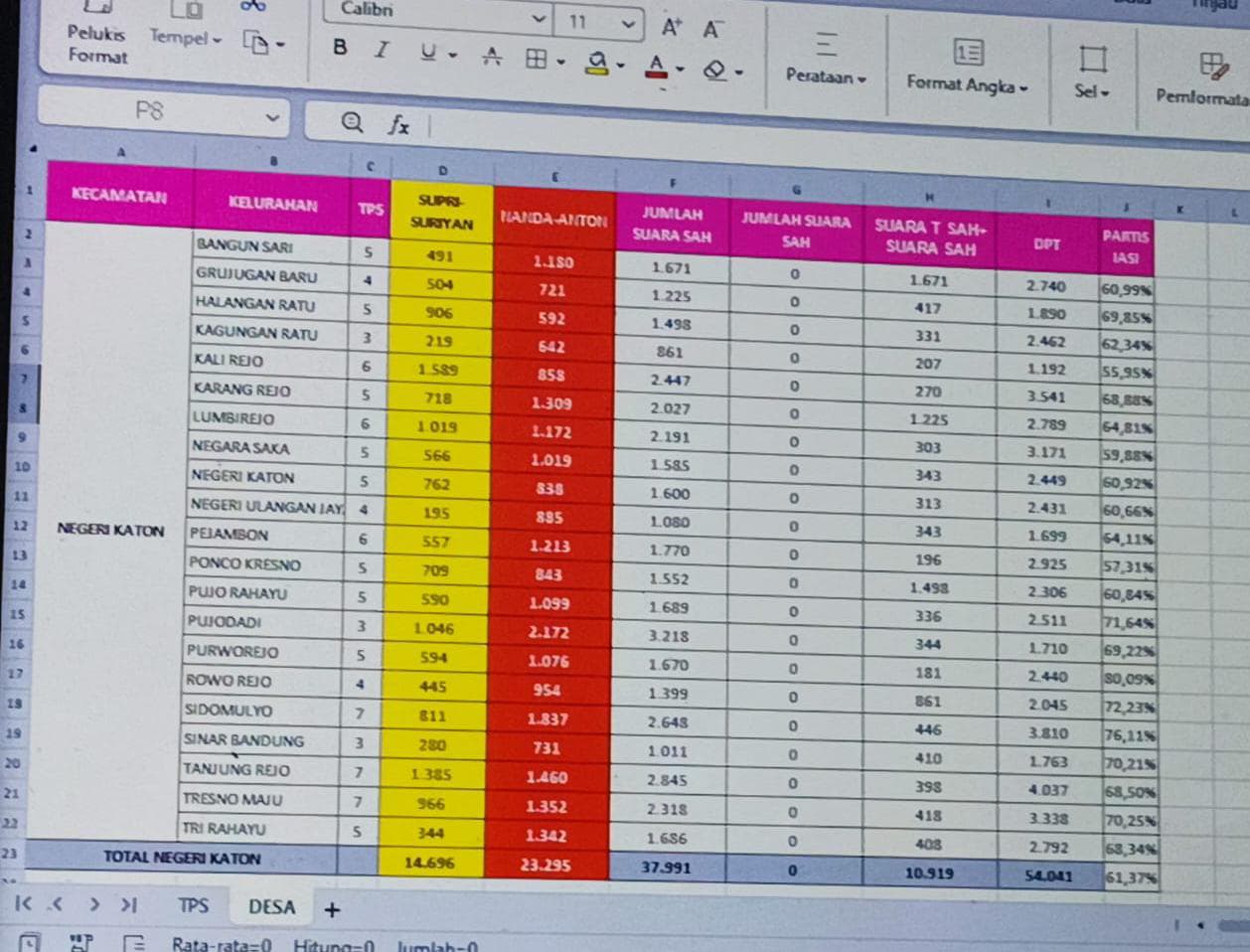Open the fill color dropdown arrow
1250x952 pixels.
point(621,67)
